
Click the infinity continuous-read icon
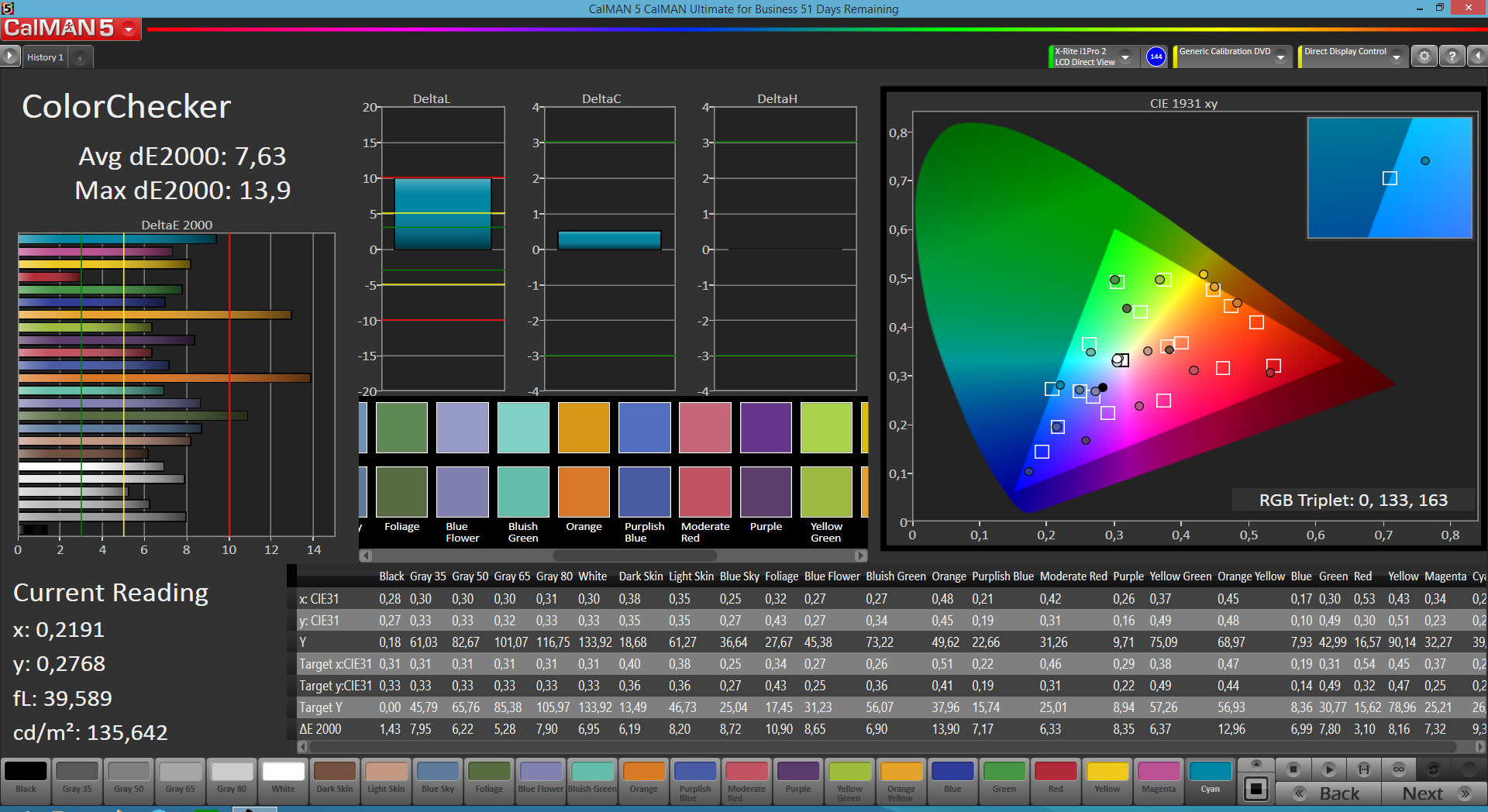click(1398, 769)
